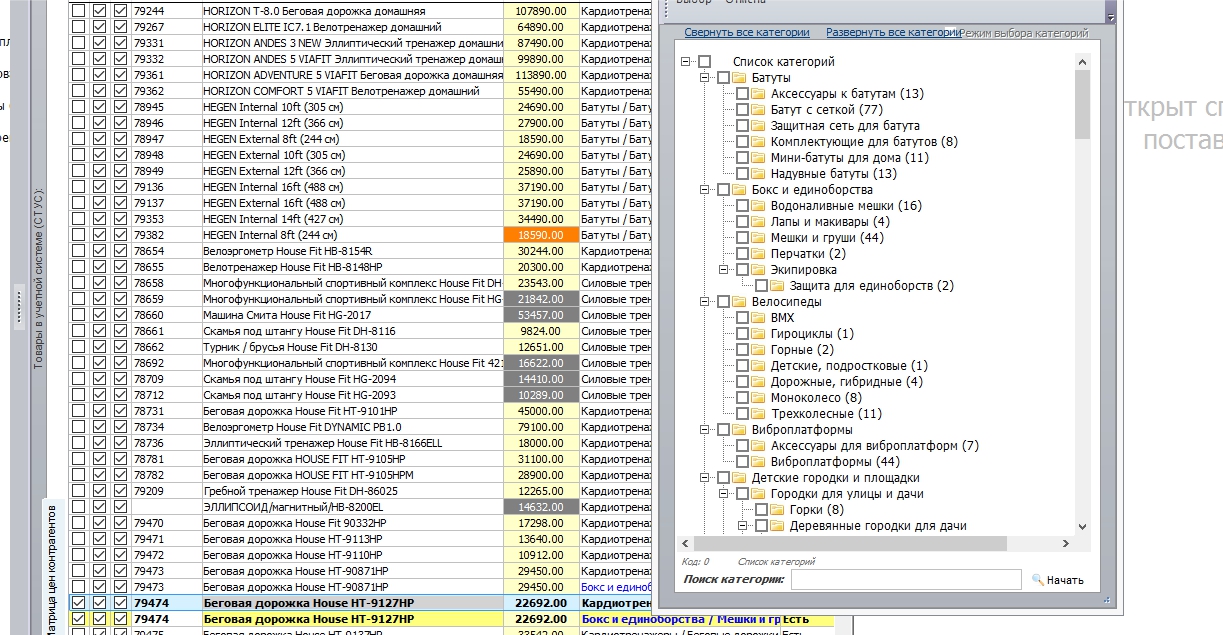Select row Машина Смита House Fit HG-2017

point(360,315)
